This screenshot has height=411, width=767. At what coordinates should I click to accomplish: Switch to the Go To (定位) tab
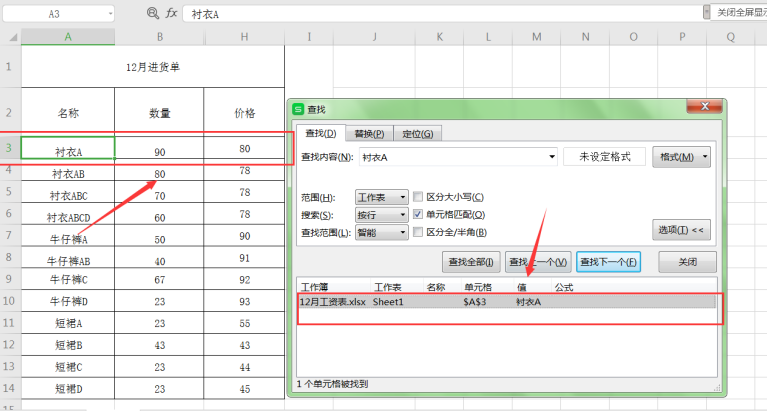click(418, 134)
